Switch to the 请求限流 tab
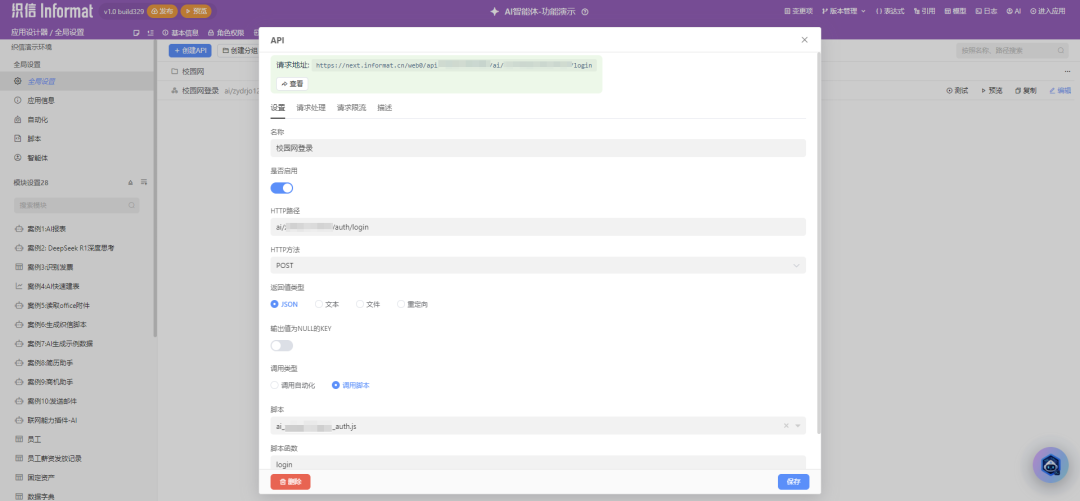This screenshot has height=501, width=1080. coord(351,108)
